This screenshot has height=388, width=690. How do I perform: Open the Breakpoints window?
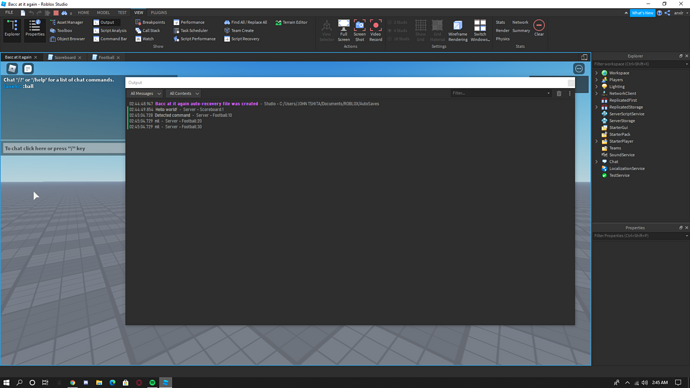click(x=150, y=22)
